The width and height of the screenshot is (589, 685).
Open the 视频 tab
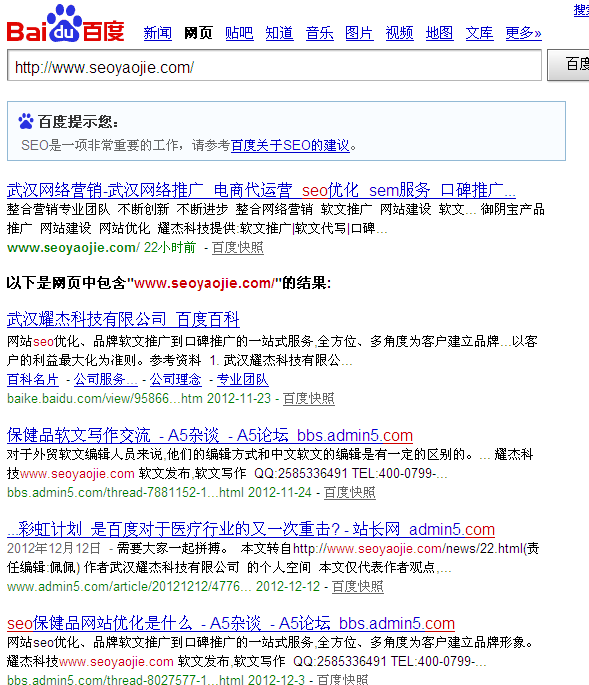click(x=399, y=33)
